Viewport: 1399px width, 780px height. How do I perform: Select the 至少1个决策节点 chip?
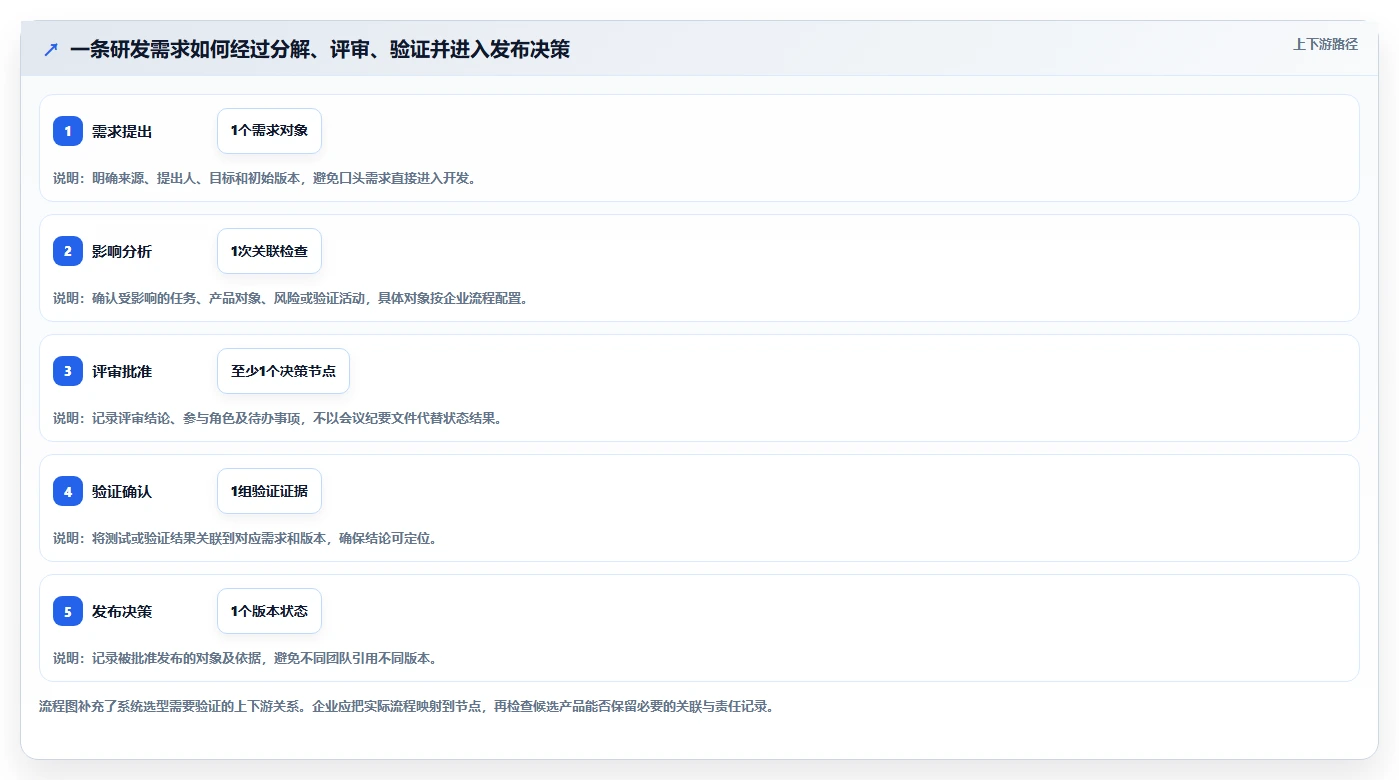tap(283, 371)
